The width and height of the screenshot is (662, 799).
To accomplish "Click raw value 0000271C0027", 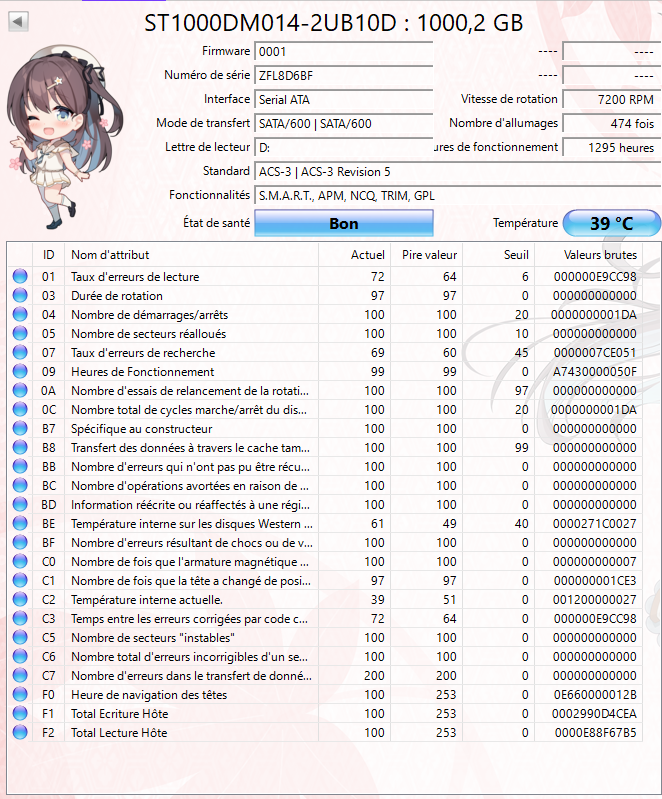I will pyautogui.click(x=595, y=524).
